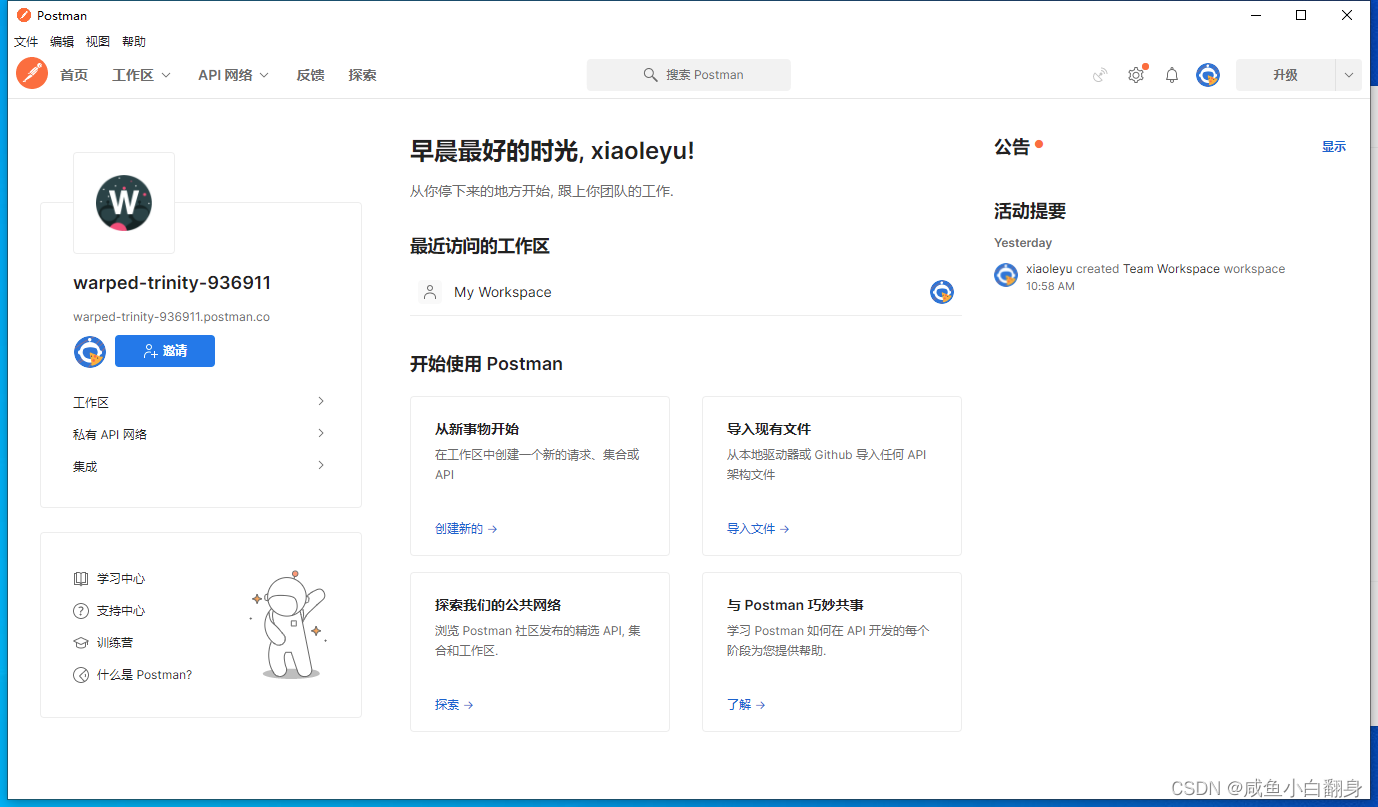Click team name warped-trinity-936911
Screen dimensions: 1378x807
pyautogui.click(x=172, y=283)
